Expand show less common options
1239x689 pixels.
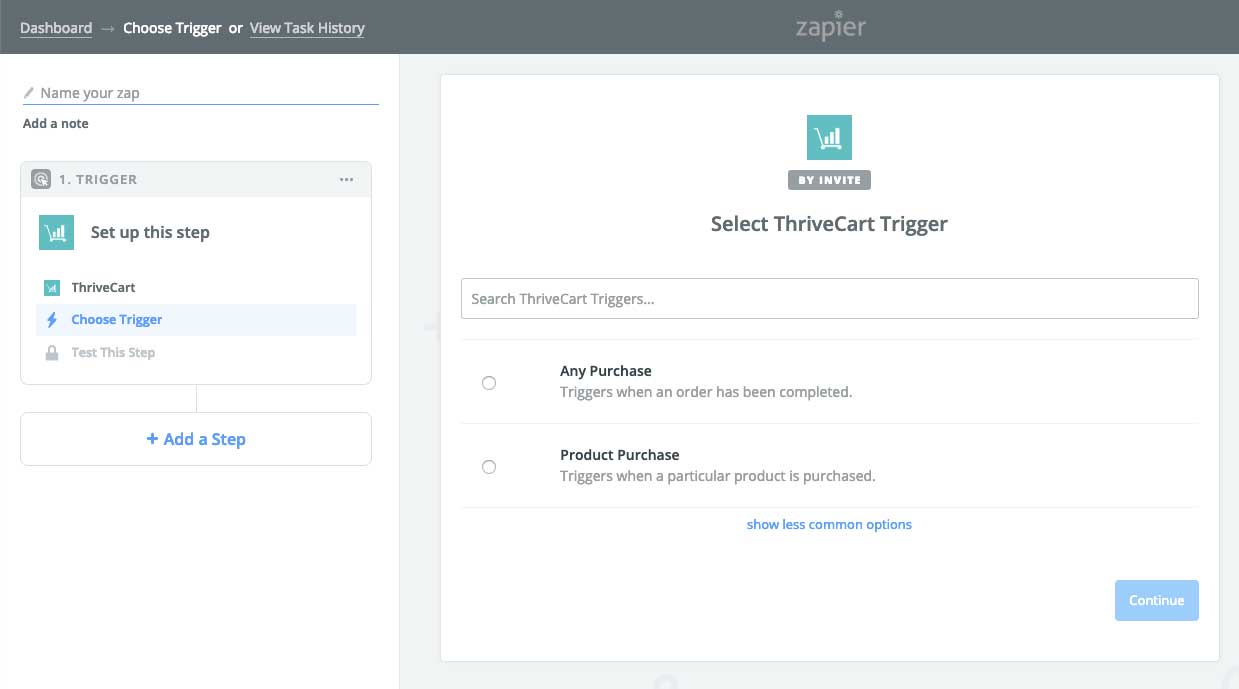(829, 524)
